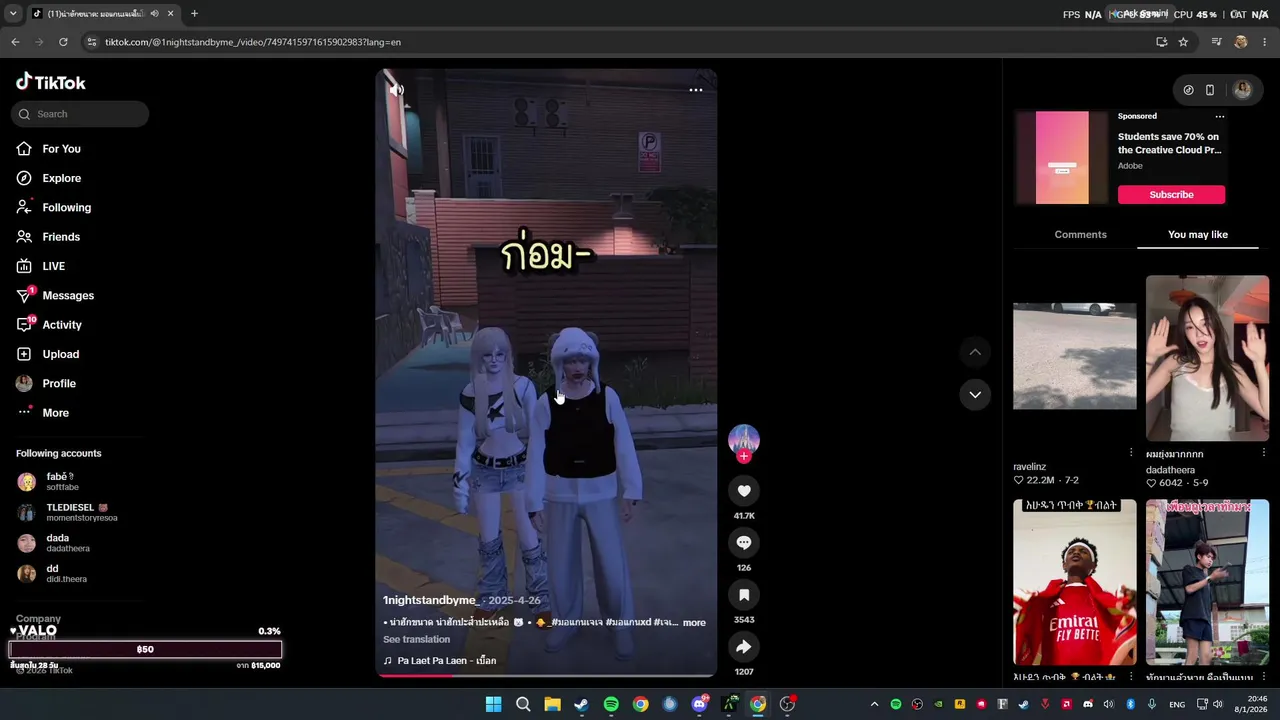1280x720 pixels.
Task: Open the Arsenal jersey video thumbnail
Action: [1075, 582]
